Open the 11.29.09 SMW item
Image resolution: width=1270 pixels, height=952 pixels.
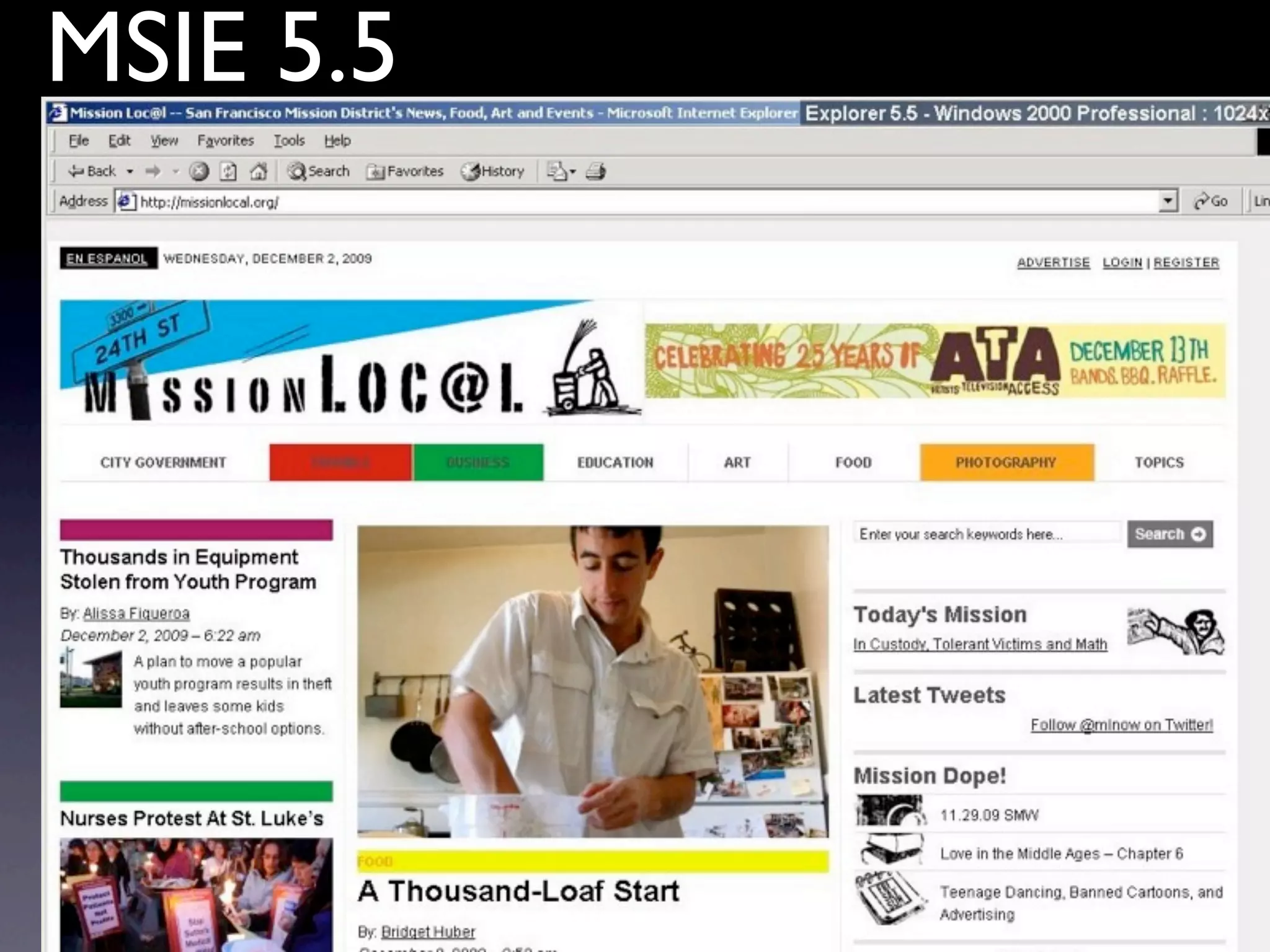pyautogui.click(x=989, y=815)
